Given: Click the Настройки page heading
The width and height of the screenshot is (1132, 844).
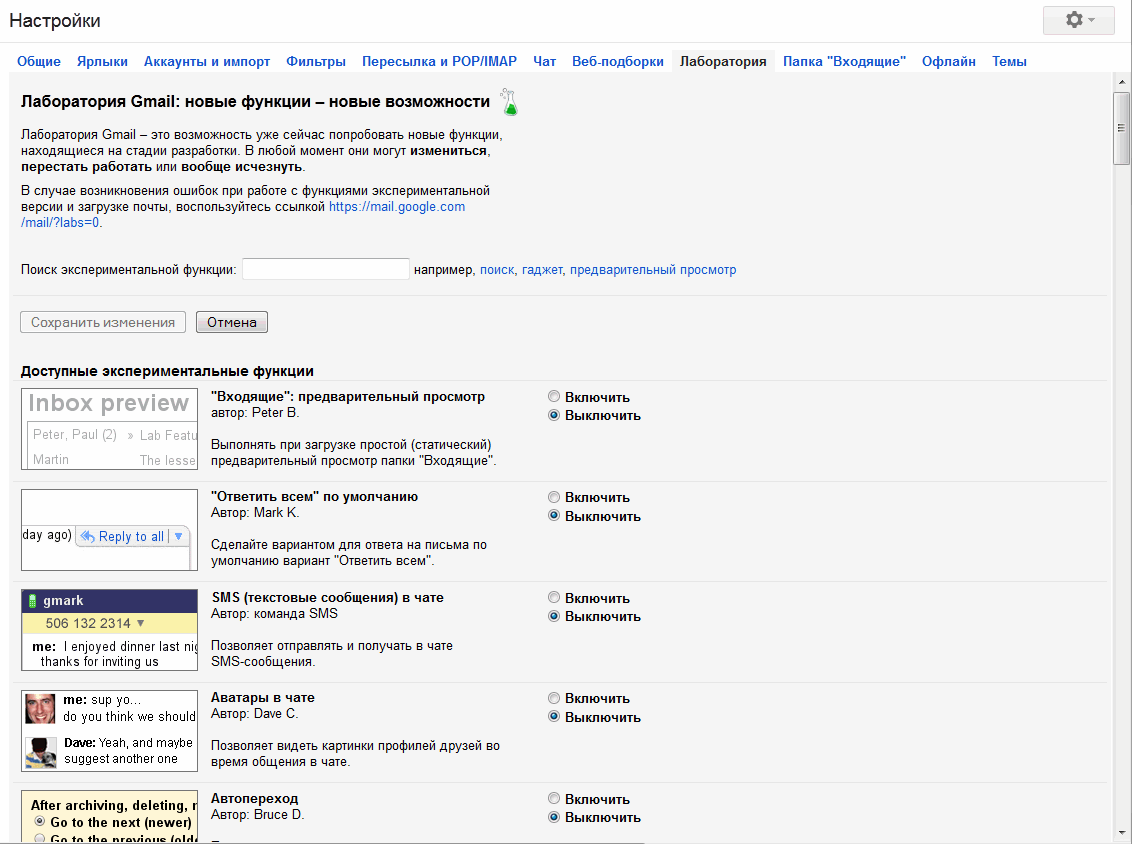Looking at the screenshot, I should pyautogui.click(x=55, y=21).
